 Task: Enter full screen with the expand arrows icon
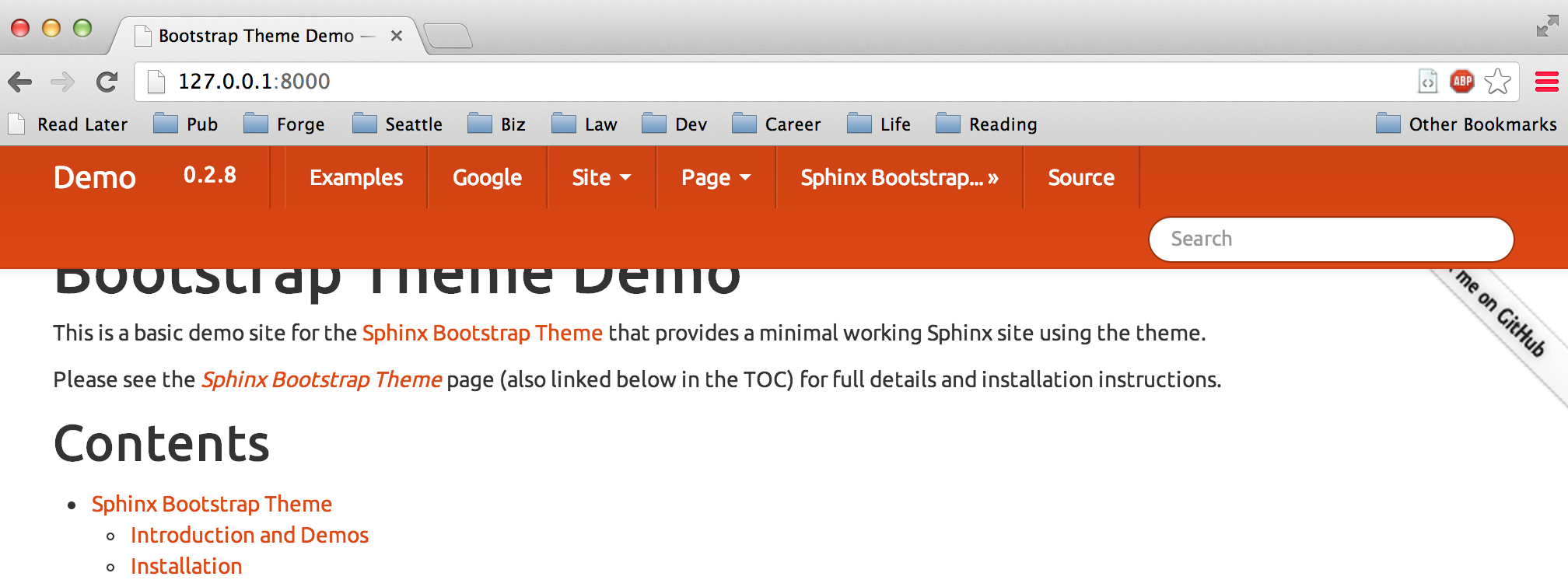coord(1547,26)
